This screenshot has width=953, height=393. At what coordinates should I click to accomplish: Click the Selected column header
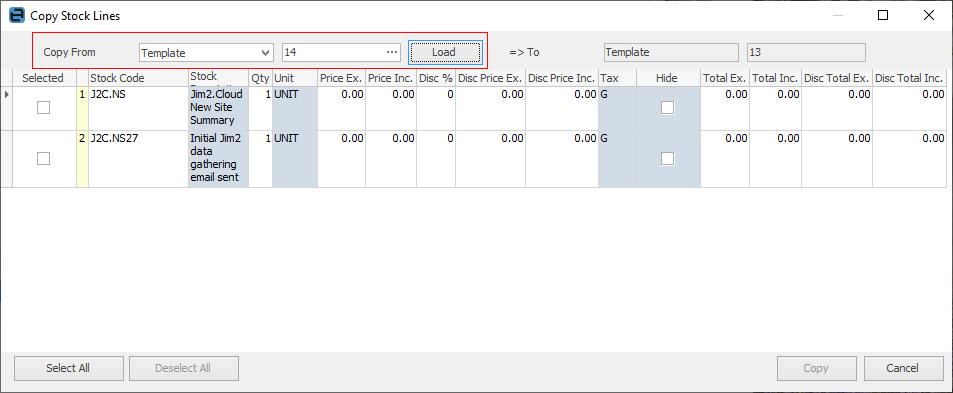(43, 78)
